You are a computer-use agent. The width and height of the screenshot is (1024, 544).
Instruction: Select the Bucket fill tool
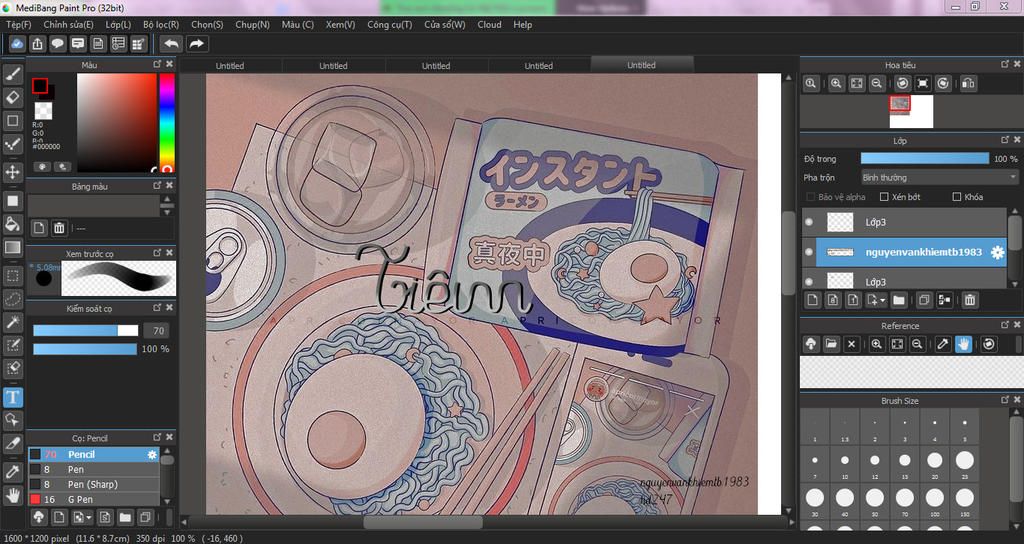tap(12, 224)
